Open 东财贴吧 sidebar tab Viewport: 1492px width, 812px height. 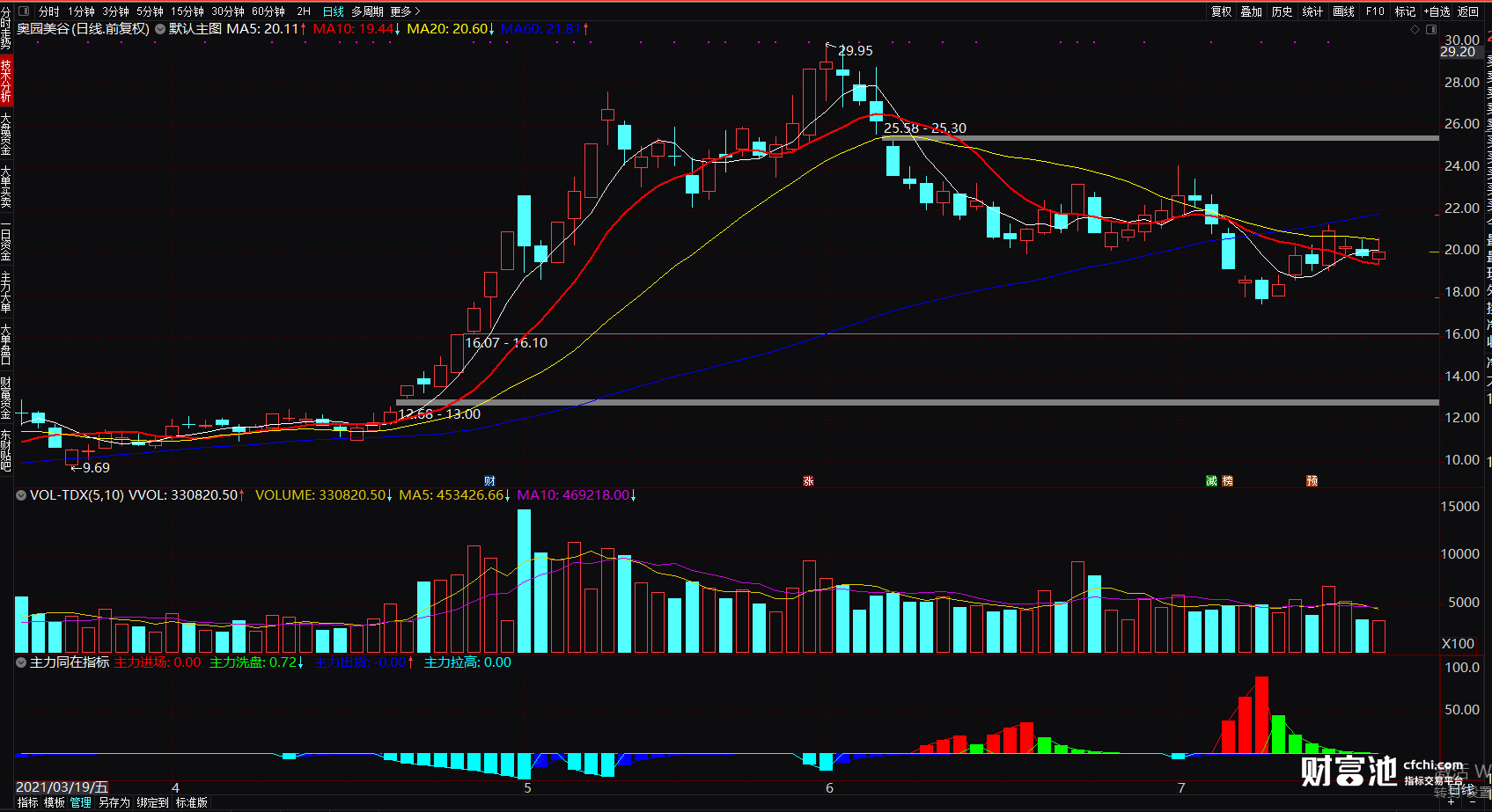point(6,450)
